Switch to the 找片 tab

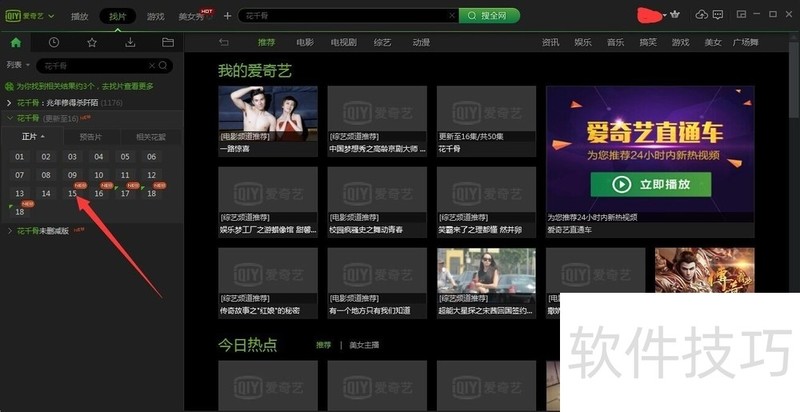117,16
